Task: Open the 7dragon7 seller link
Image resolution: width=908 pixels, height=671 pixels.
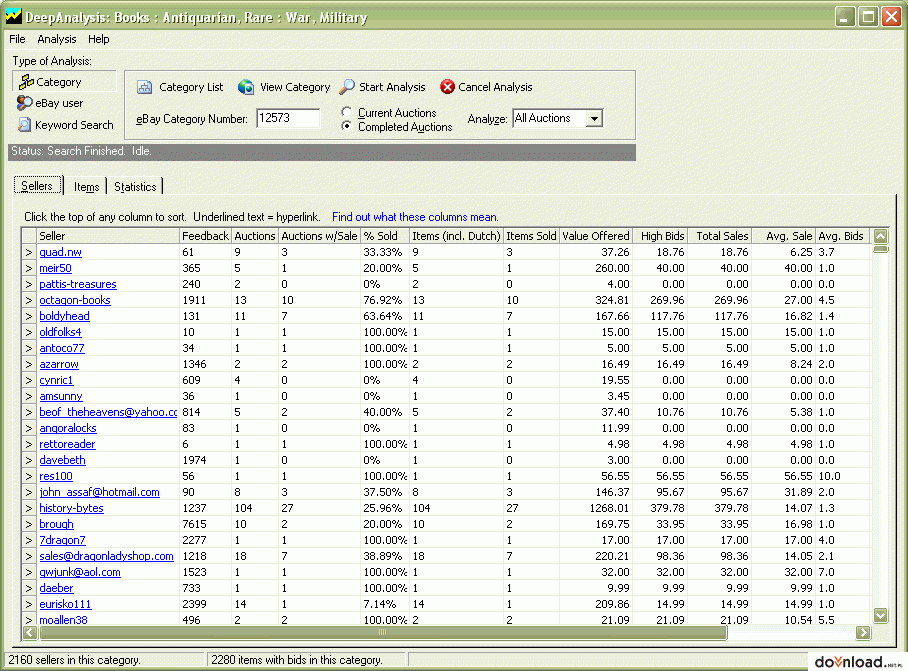Action: pos(63,540)
